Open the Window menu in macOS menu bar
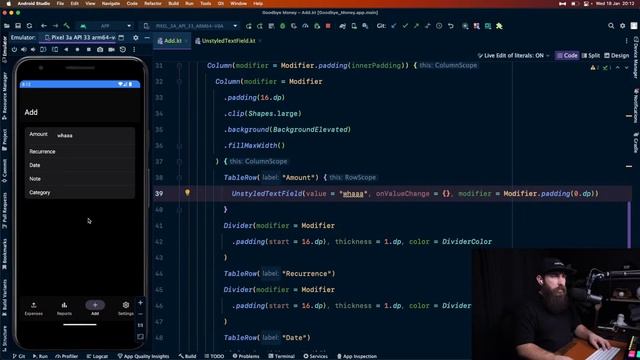The width and height of the screenshot is (640, 360). pyautogui.click(x=238, y=3)
